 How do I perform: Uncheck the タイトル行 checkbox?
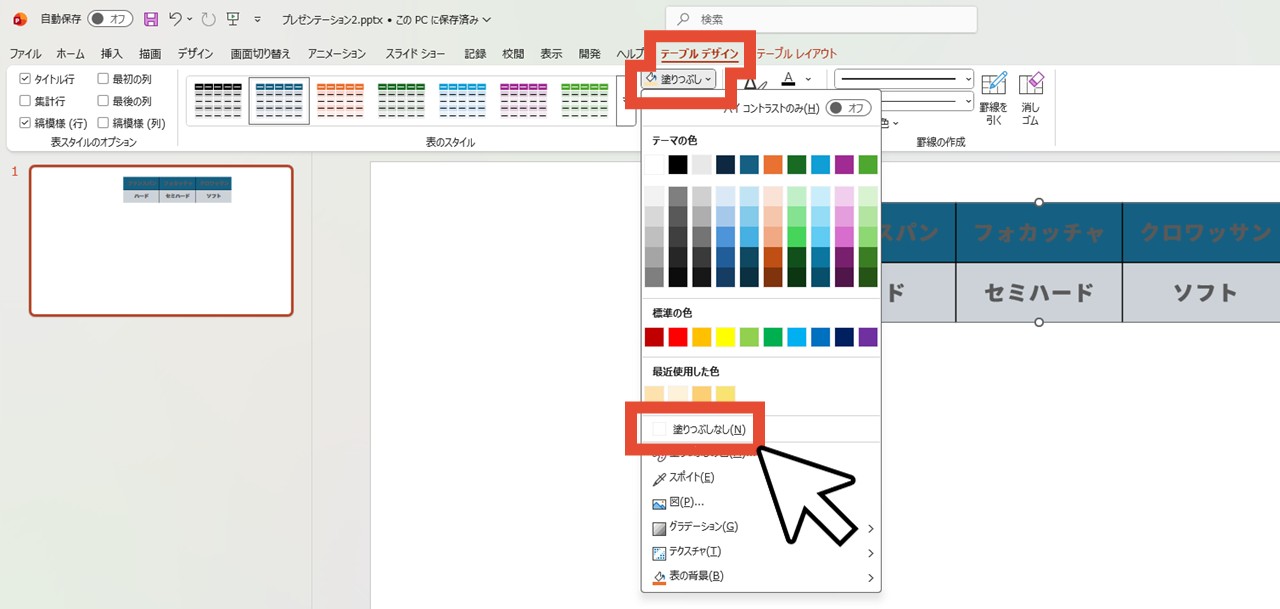pos(26,79)
